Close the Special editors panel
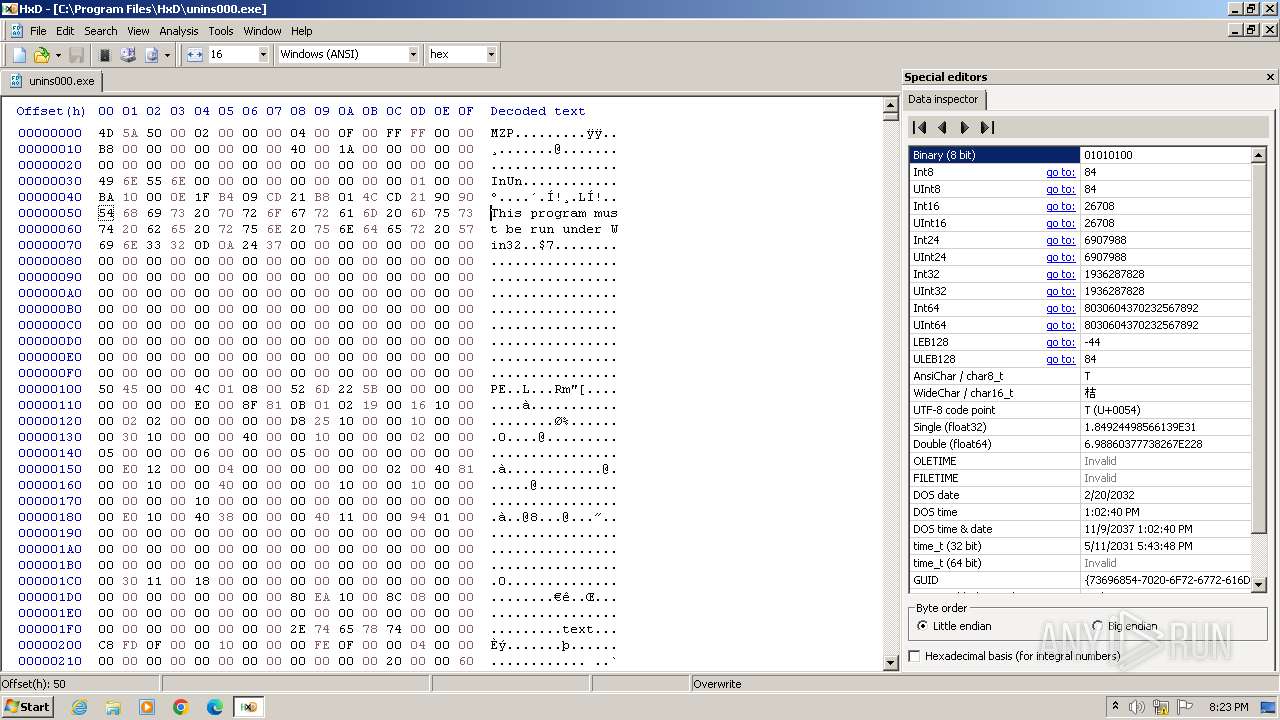This screenshot has height=720, width=1280. [x=1270, y=77]
